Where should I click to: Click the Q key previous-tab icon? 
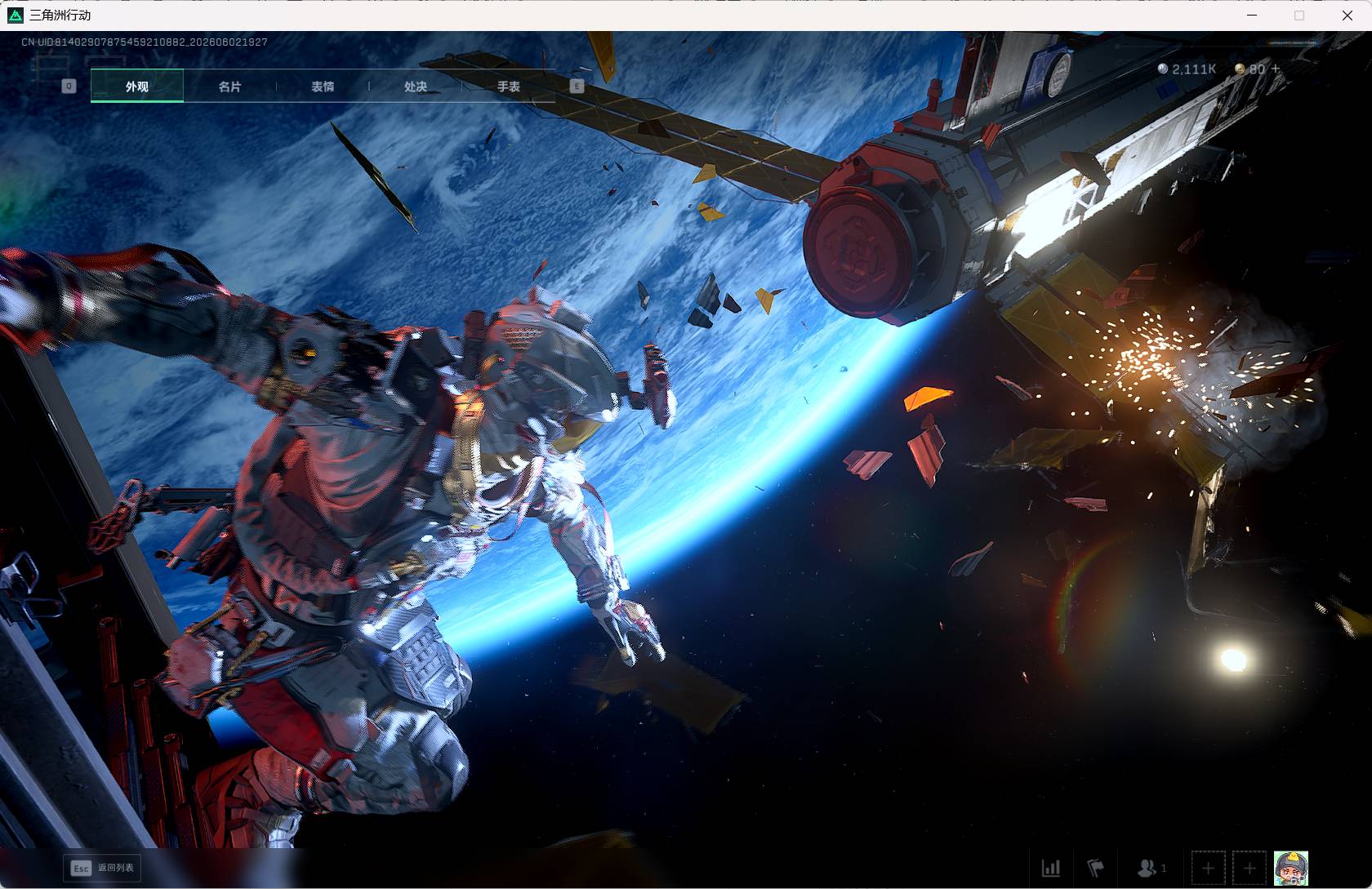coord(69,86)
